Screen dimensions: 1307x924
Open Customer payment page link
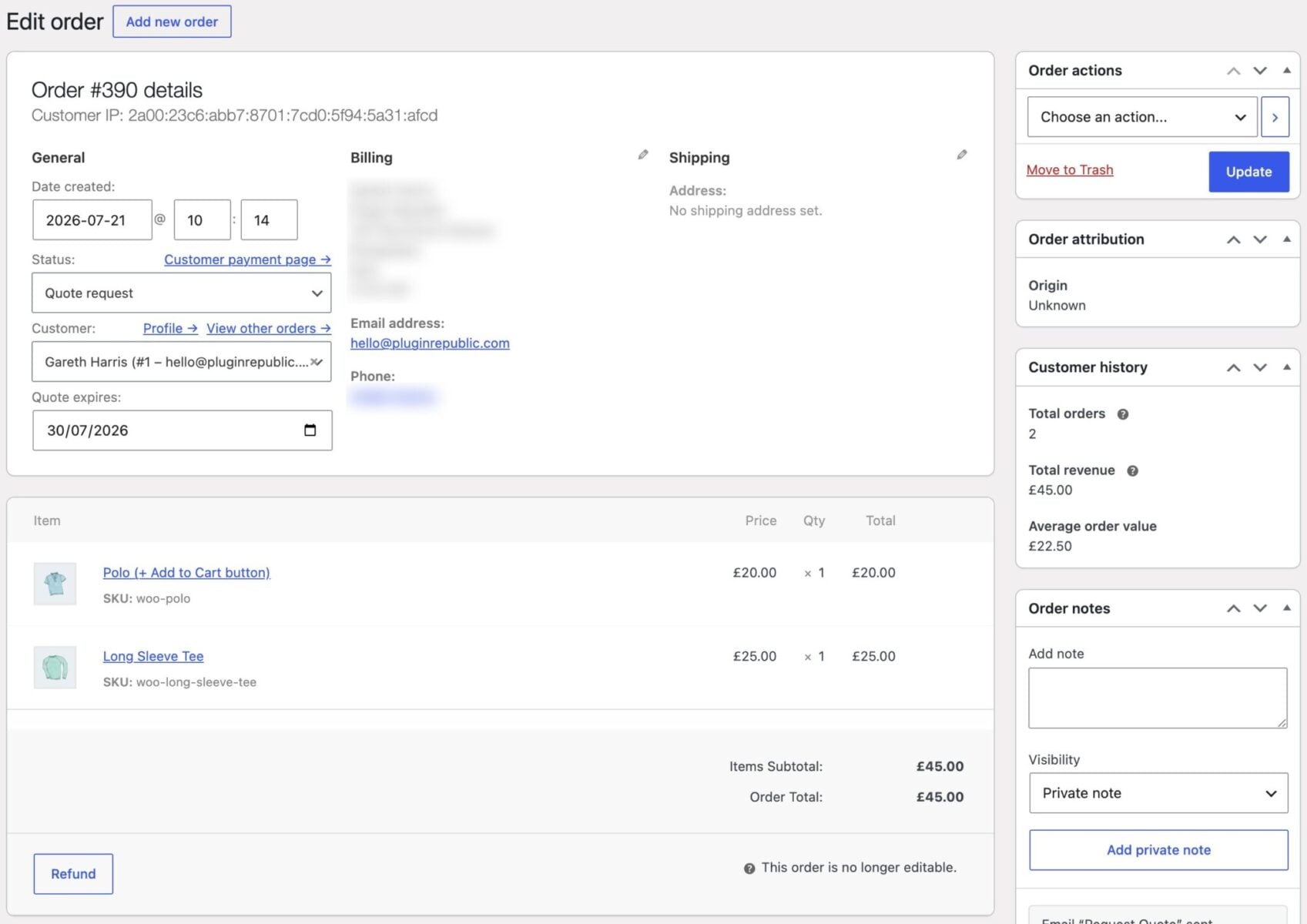tap(247, 259)
